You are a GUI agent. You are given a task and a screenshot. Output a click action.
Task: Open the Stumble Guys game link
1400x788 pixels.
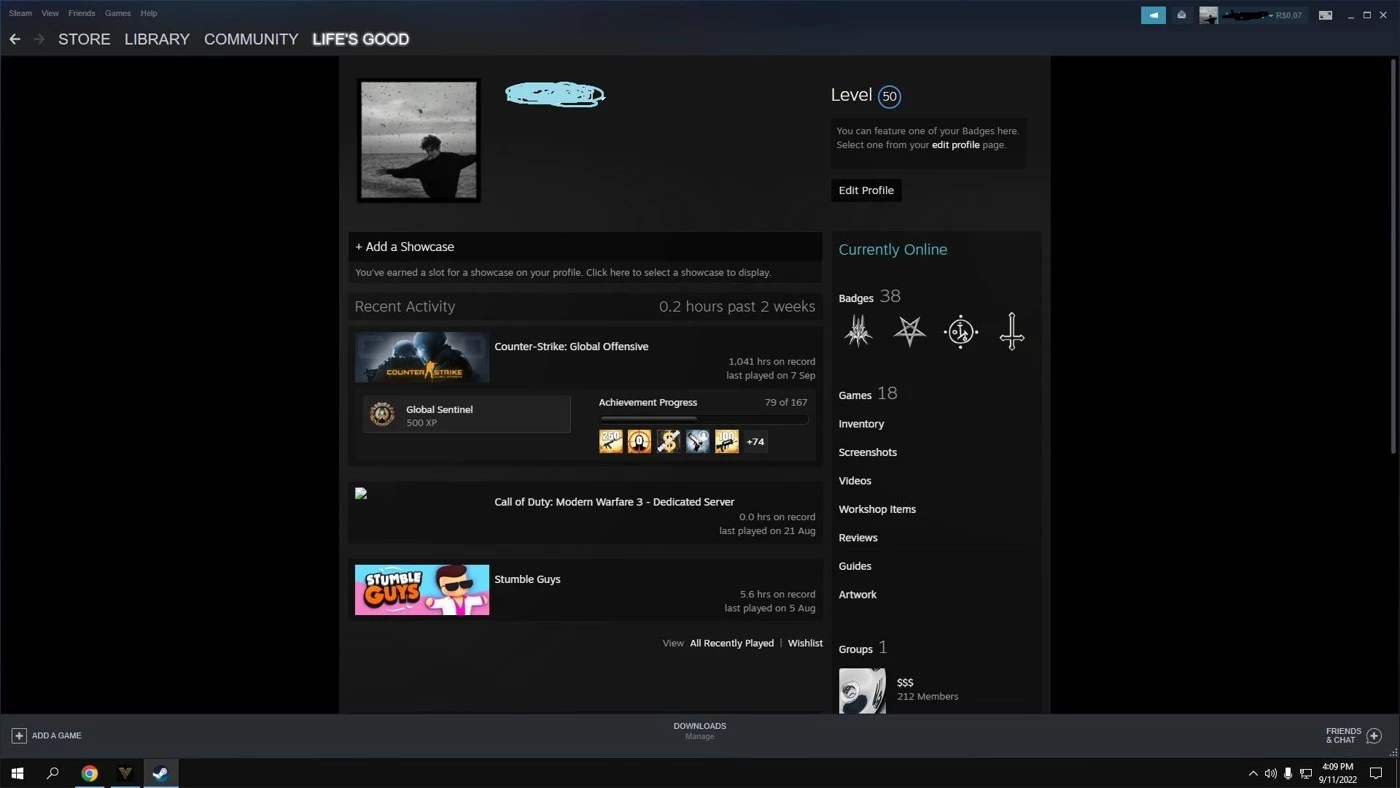527,579
